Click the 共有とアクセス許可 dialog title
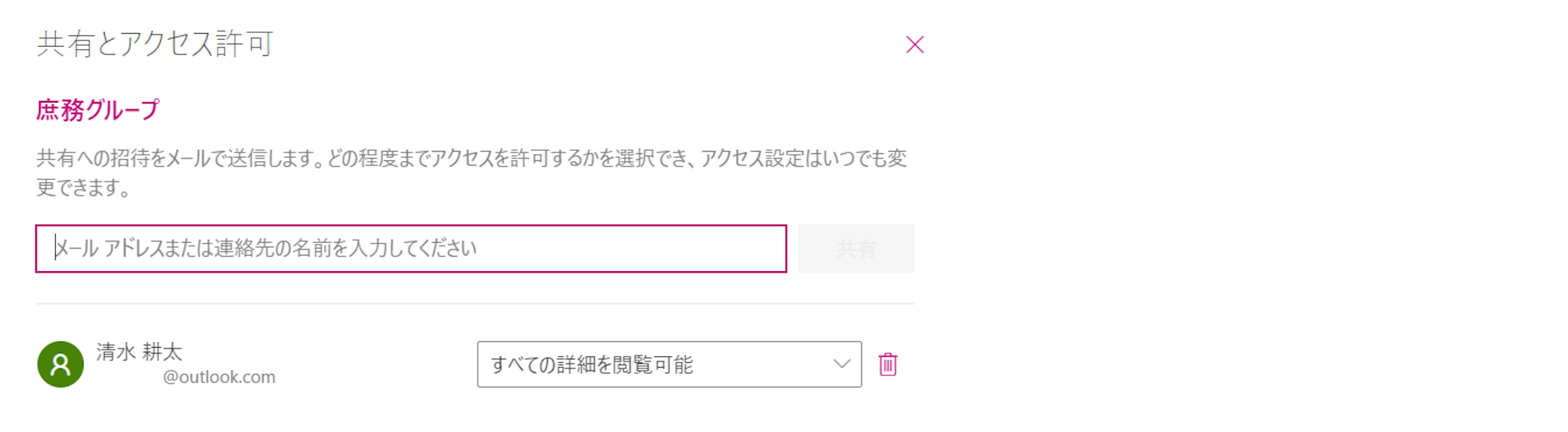This screenshot has height=432, width=1568. 155,44
